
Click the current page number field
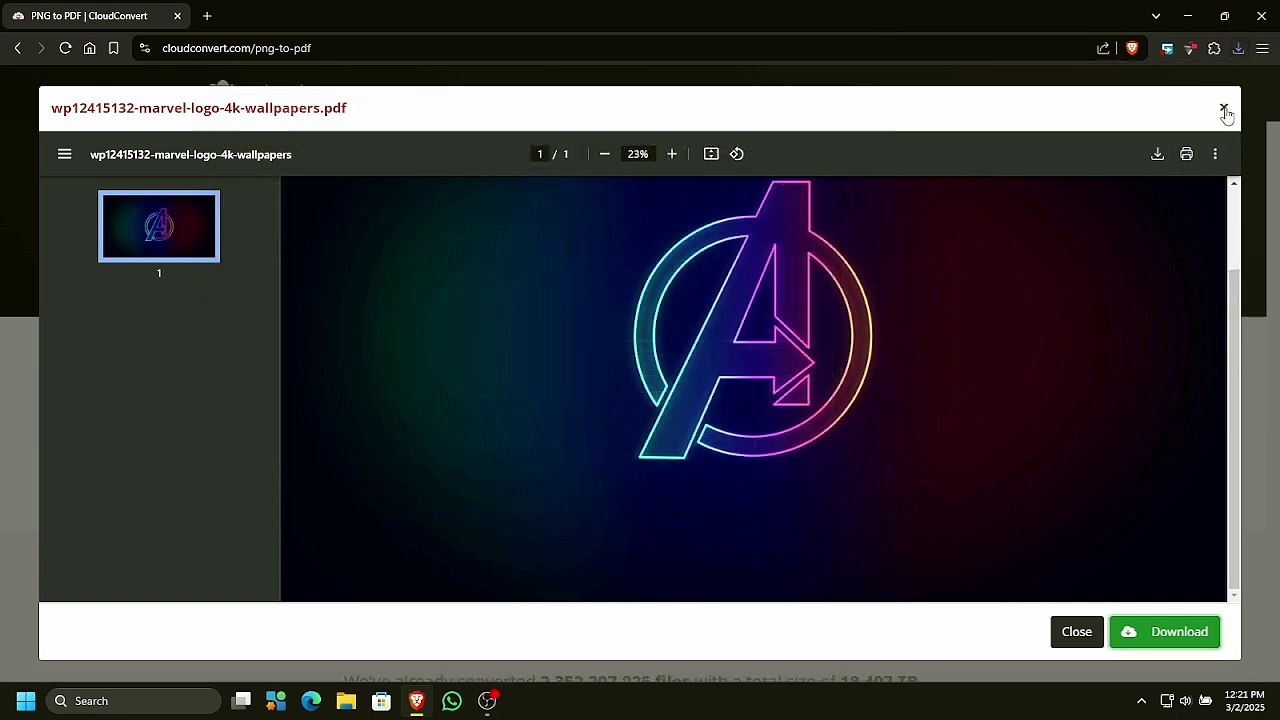pyautogui.click(x=540, y=154)
